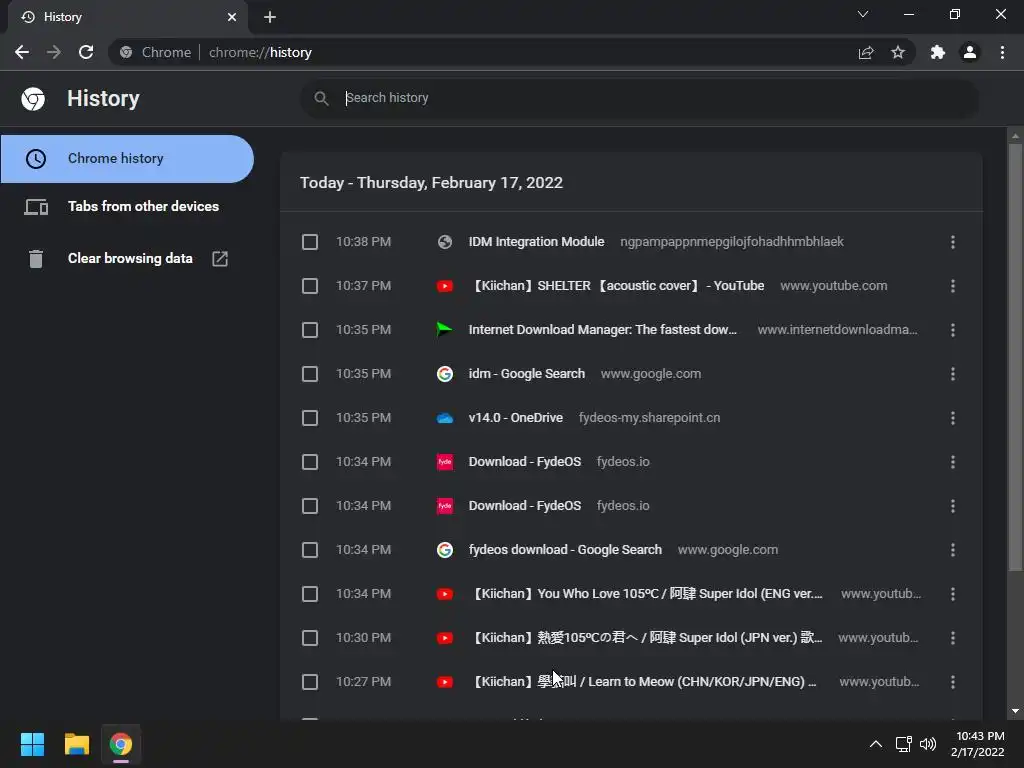1024x768 pixels.
Task: Open actions menu for SHELTER acoustic cover
Action: (953, 286)
